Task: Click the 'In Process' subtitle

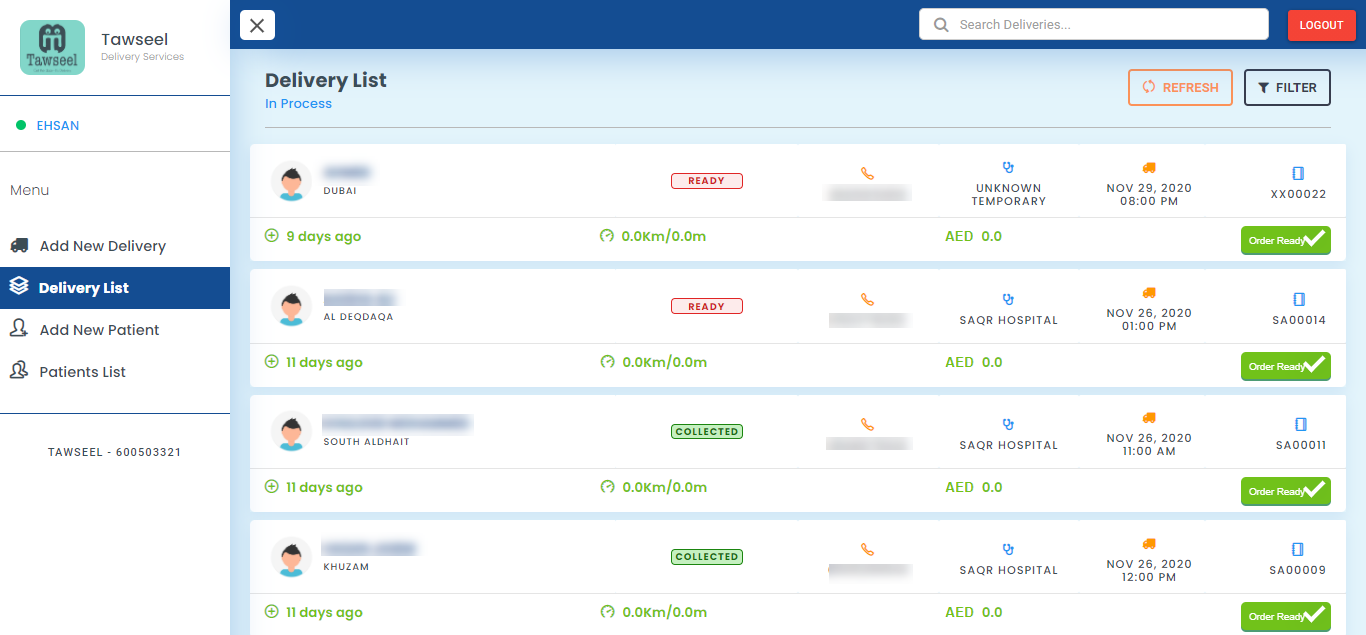Action: [298, 104]
